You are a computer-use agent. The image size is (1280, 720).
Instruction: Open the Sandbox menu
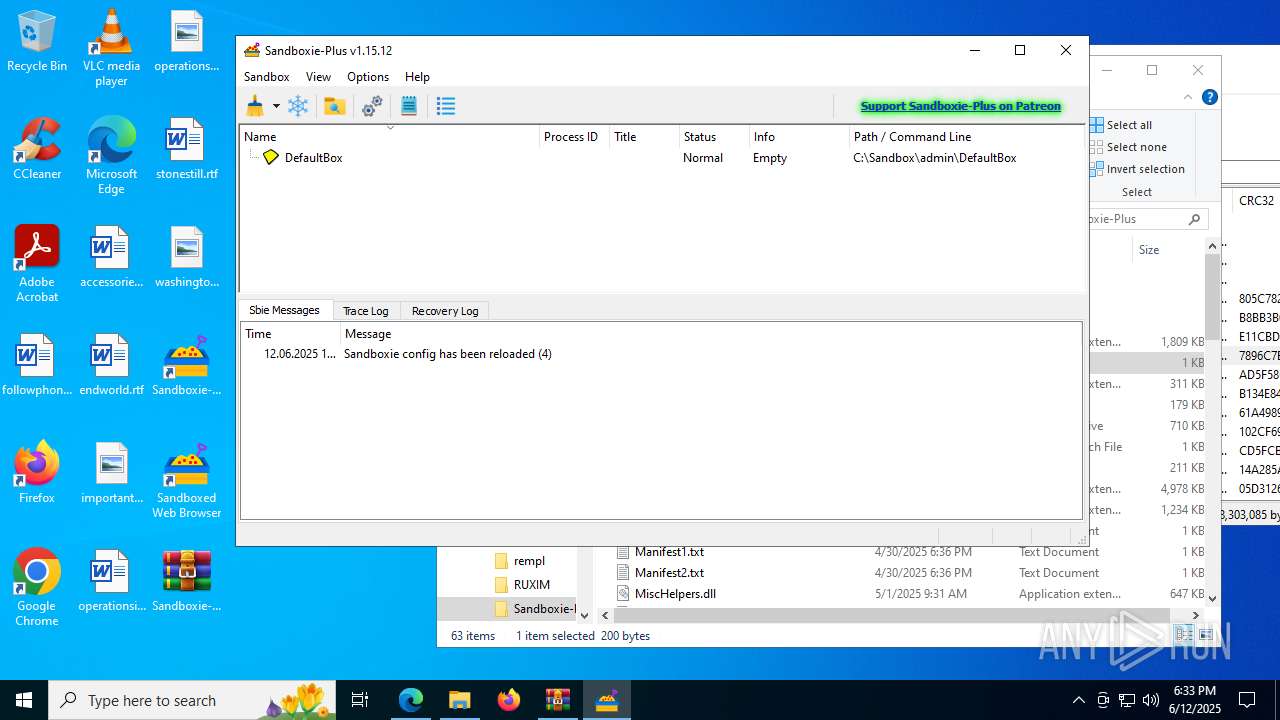pyautogui.click(x=266, y=77)
